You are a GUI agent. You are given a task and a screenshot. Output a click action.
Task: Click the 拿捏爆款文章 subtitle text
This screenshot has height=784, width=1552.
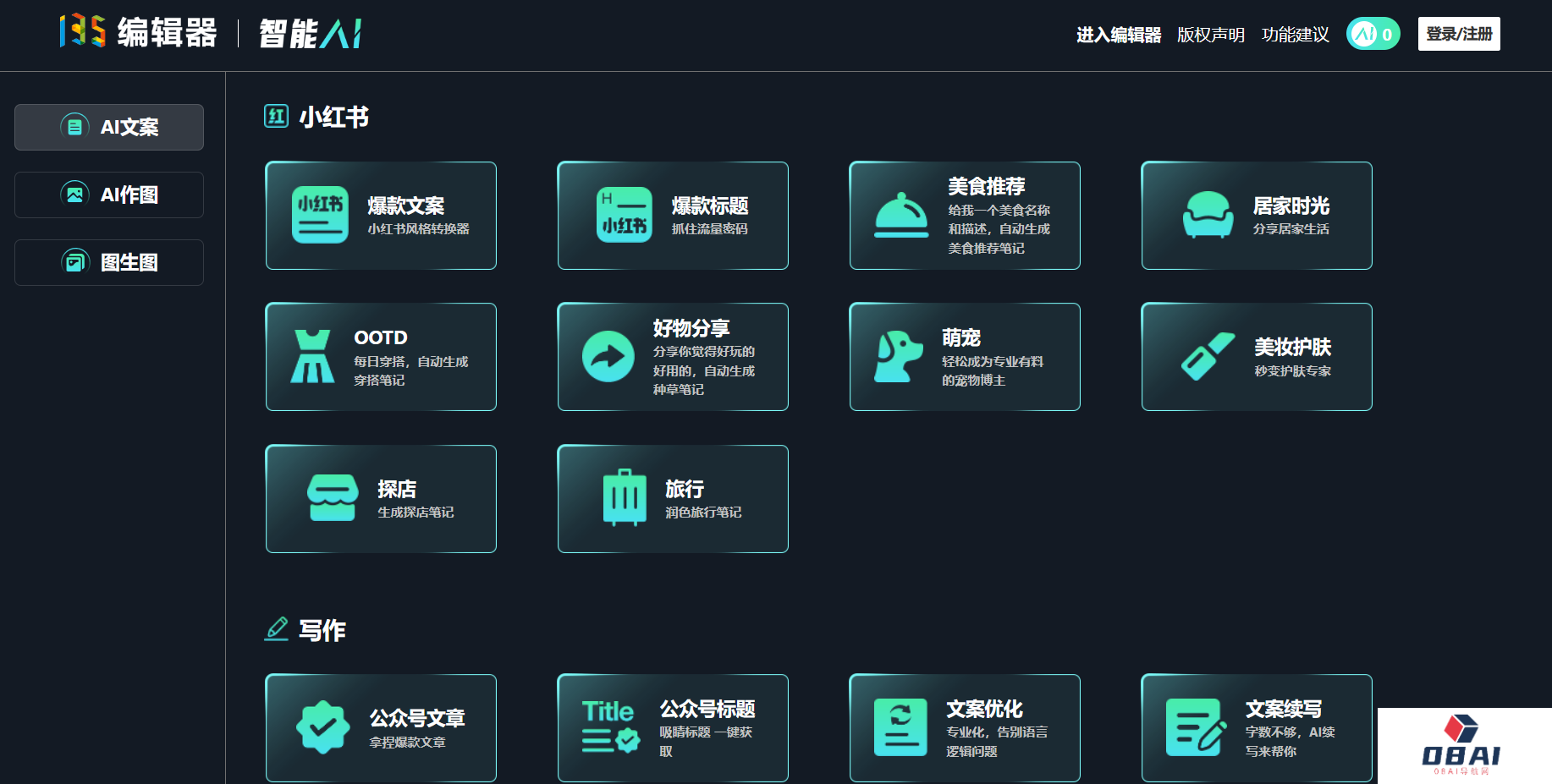(x=408, y=743)
